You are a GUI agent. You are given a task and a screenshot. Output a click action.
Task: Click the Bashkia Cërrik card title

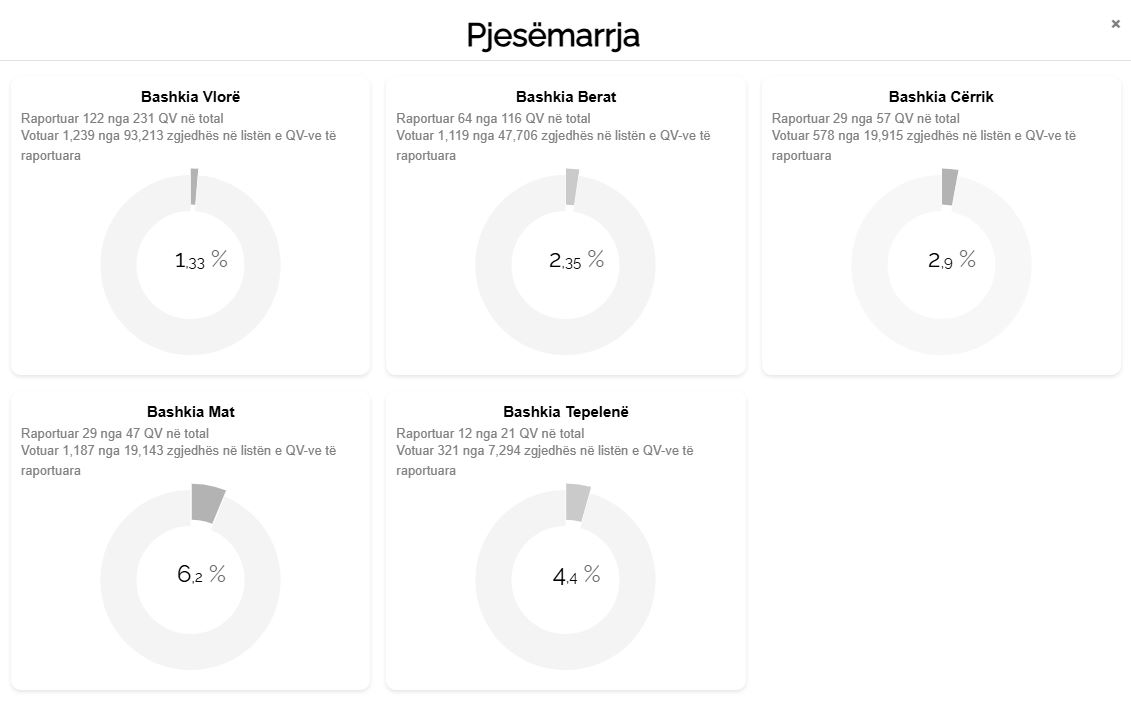click(x=941, y=97)
